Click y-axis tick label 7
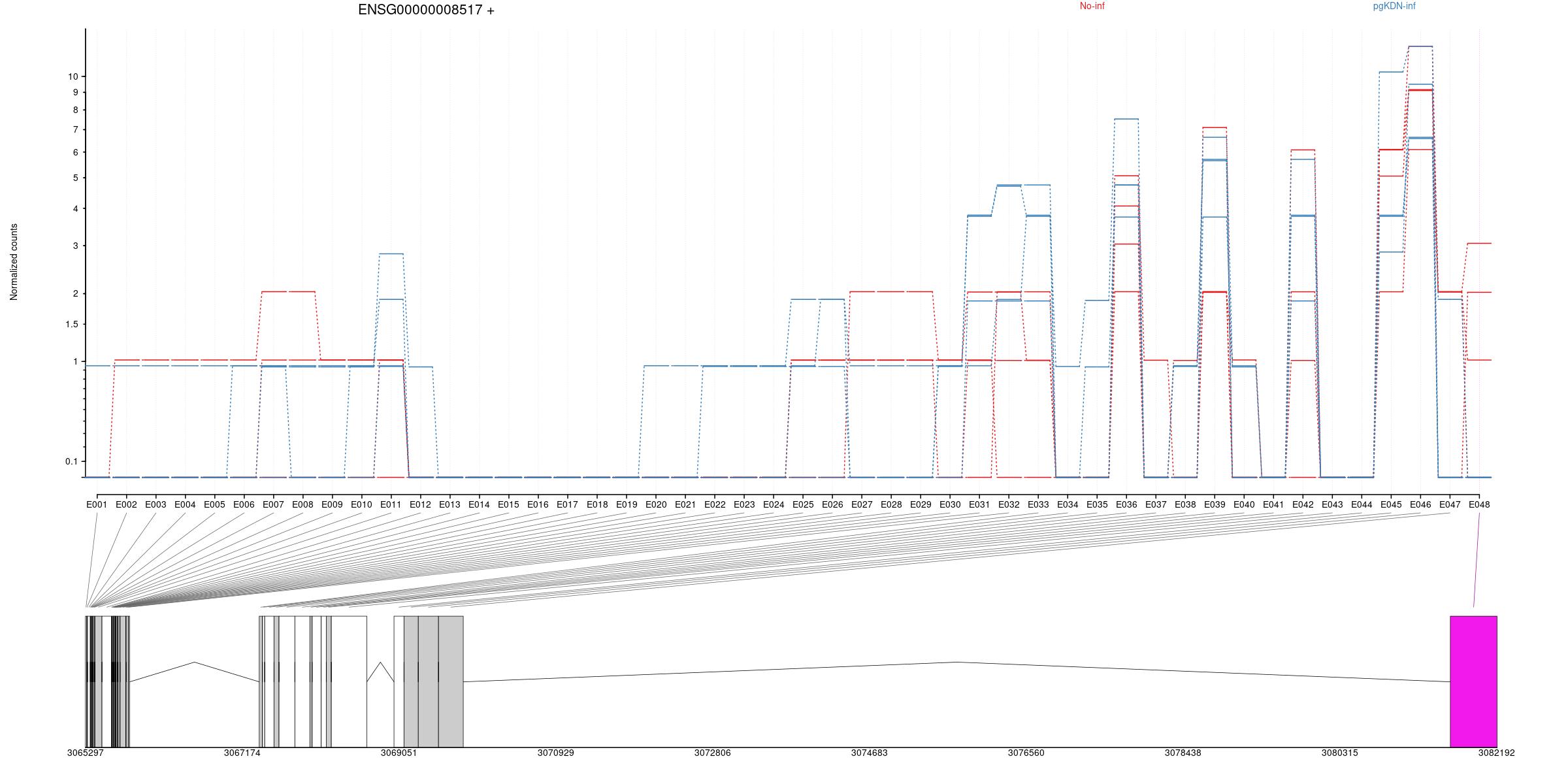 coord(75,130)
